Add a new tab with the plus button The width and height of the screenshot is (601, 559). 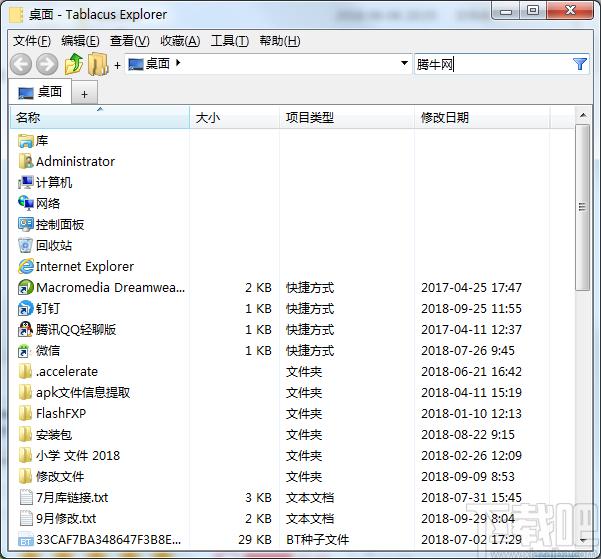(84, 94)
